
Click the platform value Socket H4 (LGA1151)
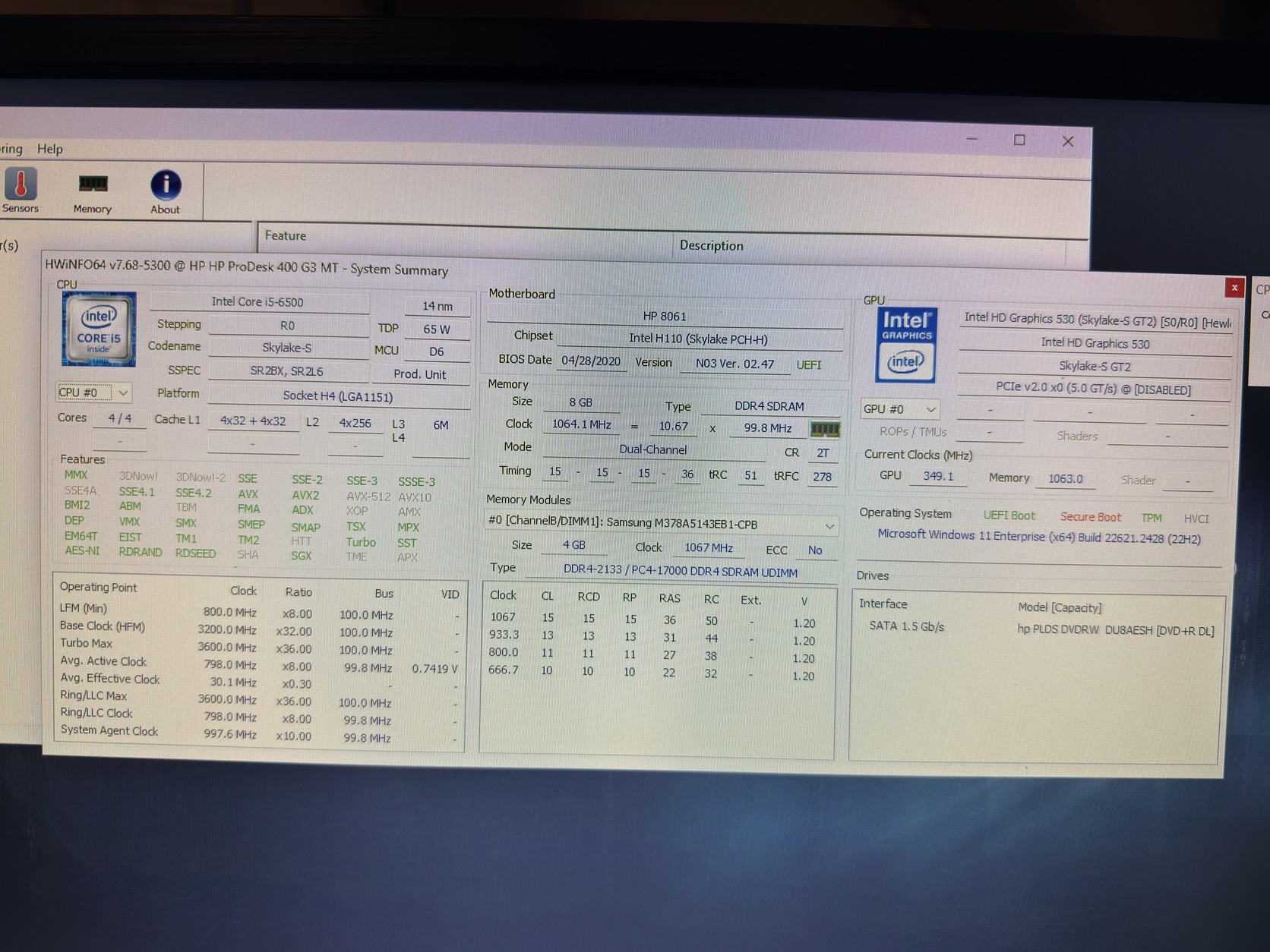point(338,396)
